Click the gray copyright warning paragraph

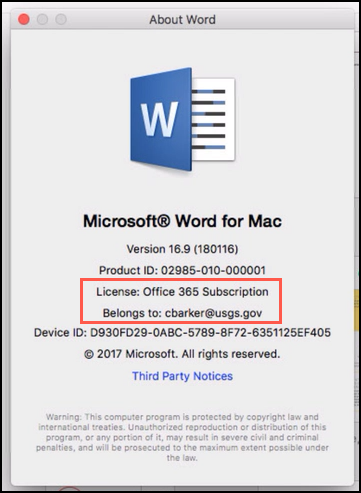(x=182, y=437)
